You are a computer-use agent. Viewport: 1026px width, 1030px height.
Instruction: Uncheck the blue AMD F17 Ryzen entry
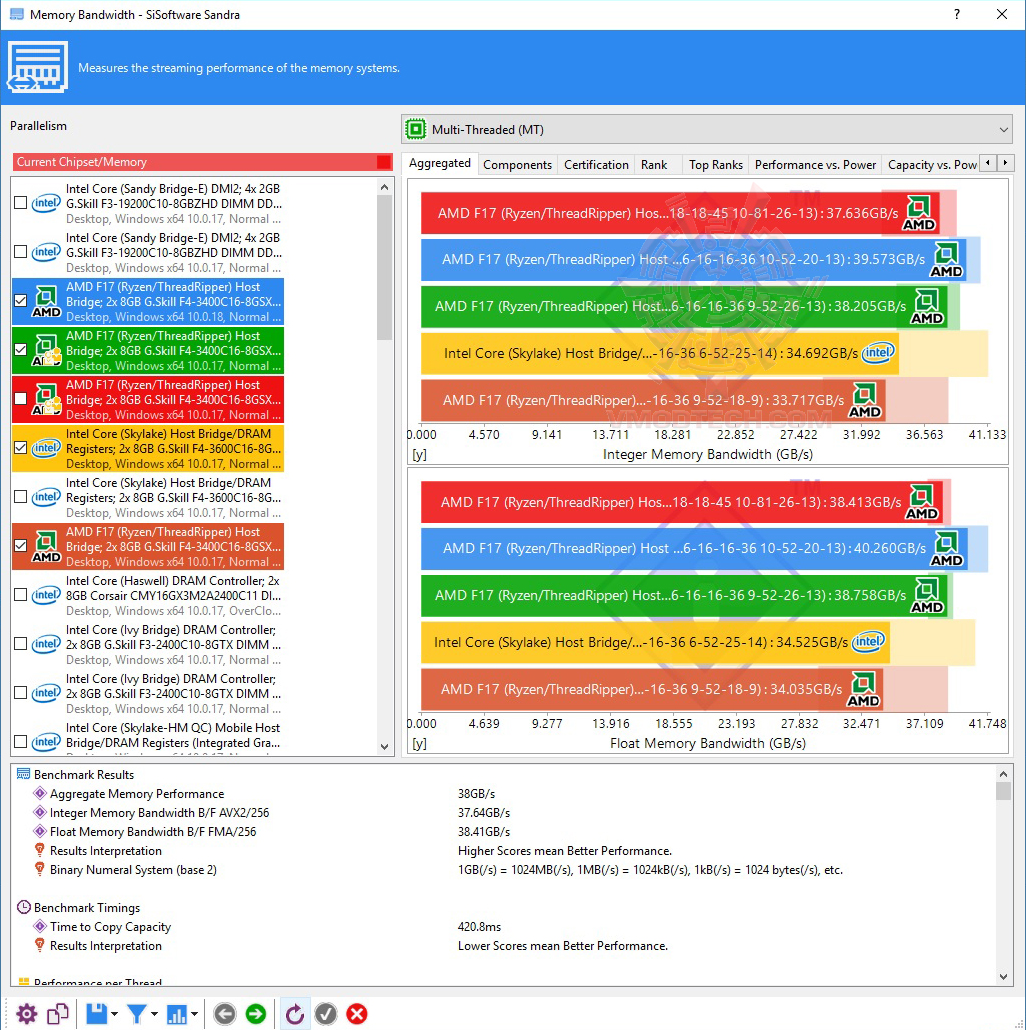[20, 301]
